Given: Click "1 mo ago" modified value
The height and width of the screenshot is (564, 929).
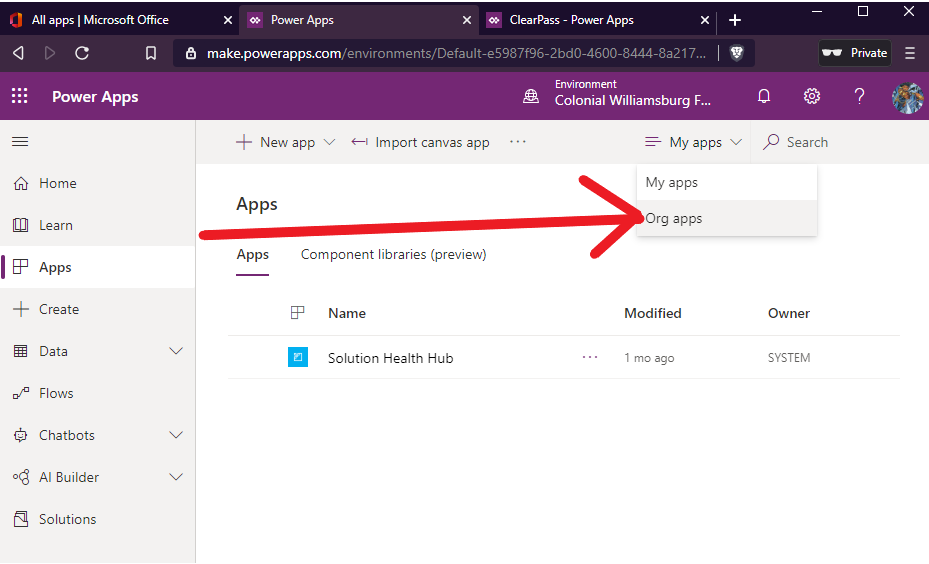Looking at the screenshot, I should [x=649, y=358].
